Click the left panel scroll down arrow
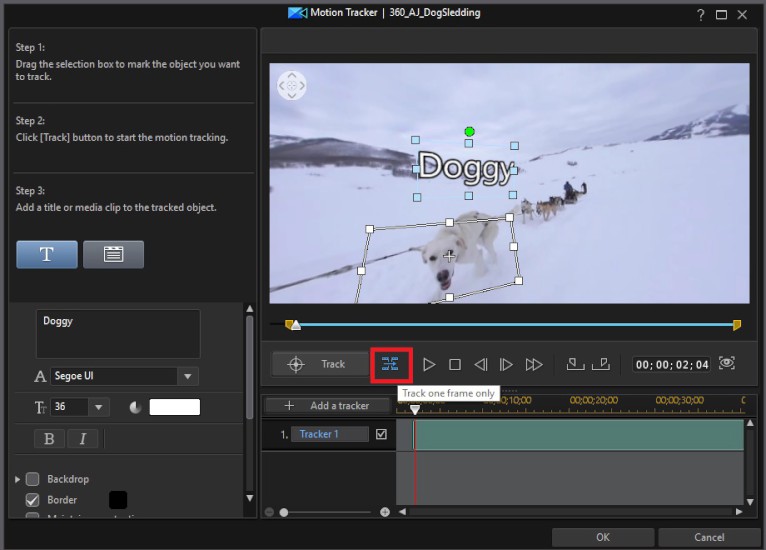The image size is (766, 550). tap(250, 498)
